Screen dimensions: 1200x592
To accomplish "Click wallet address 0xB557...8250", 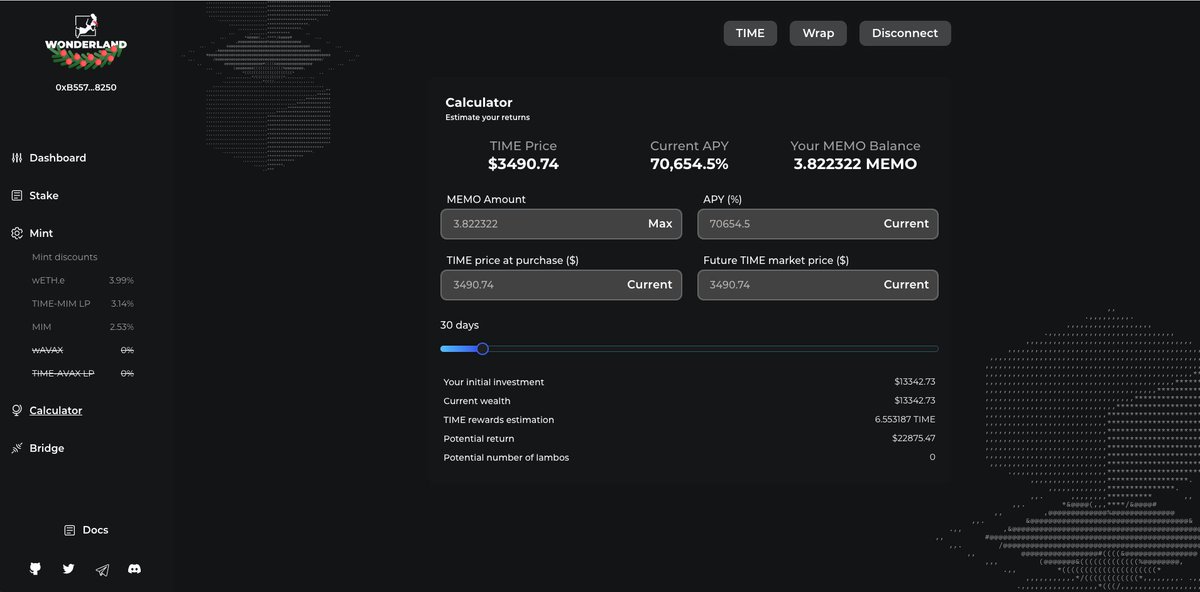I will [x=86, y=87].
